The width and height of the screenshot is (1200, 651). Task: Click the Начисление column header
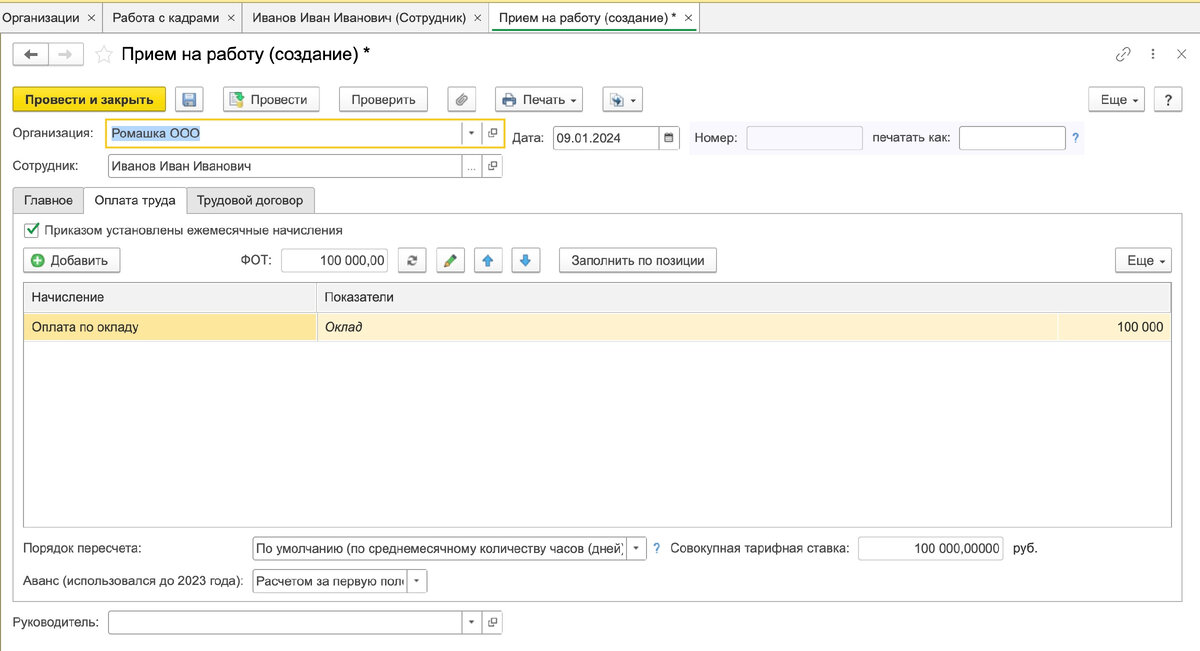click(x=170, y=297)
